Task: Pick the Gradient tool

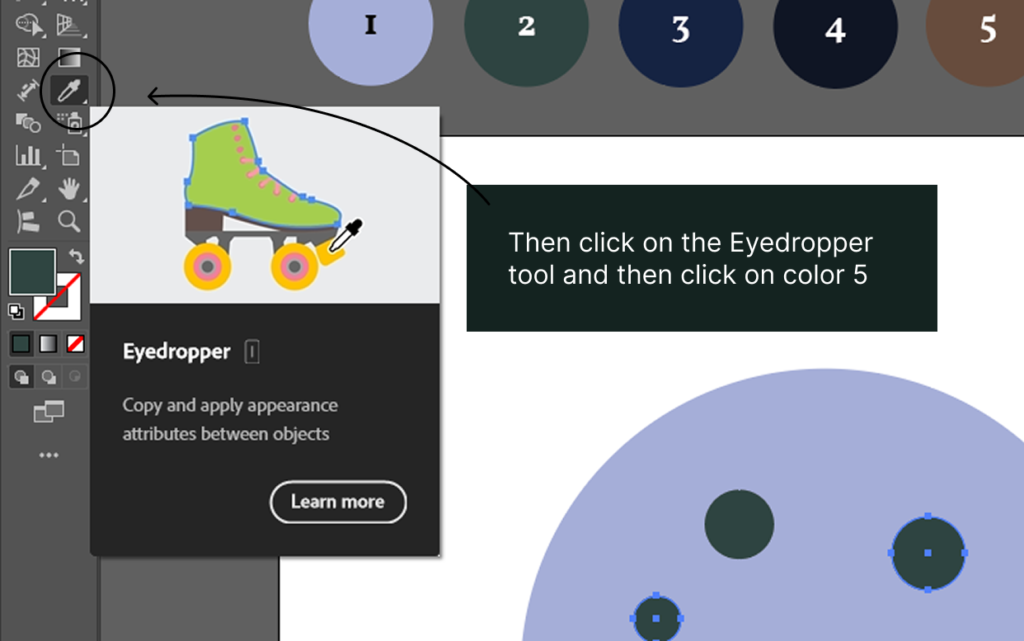Action: tap(69, 57)
